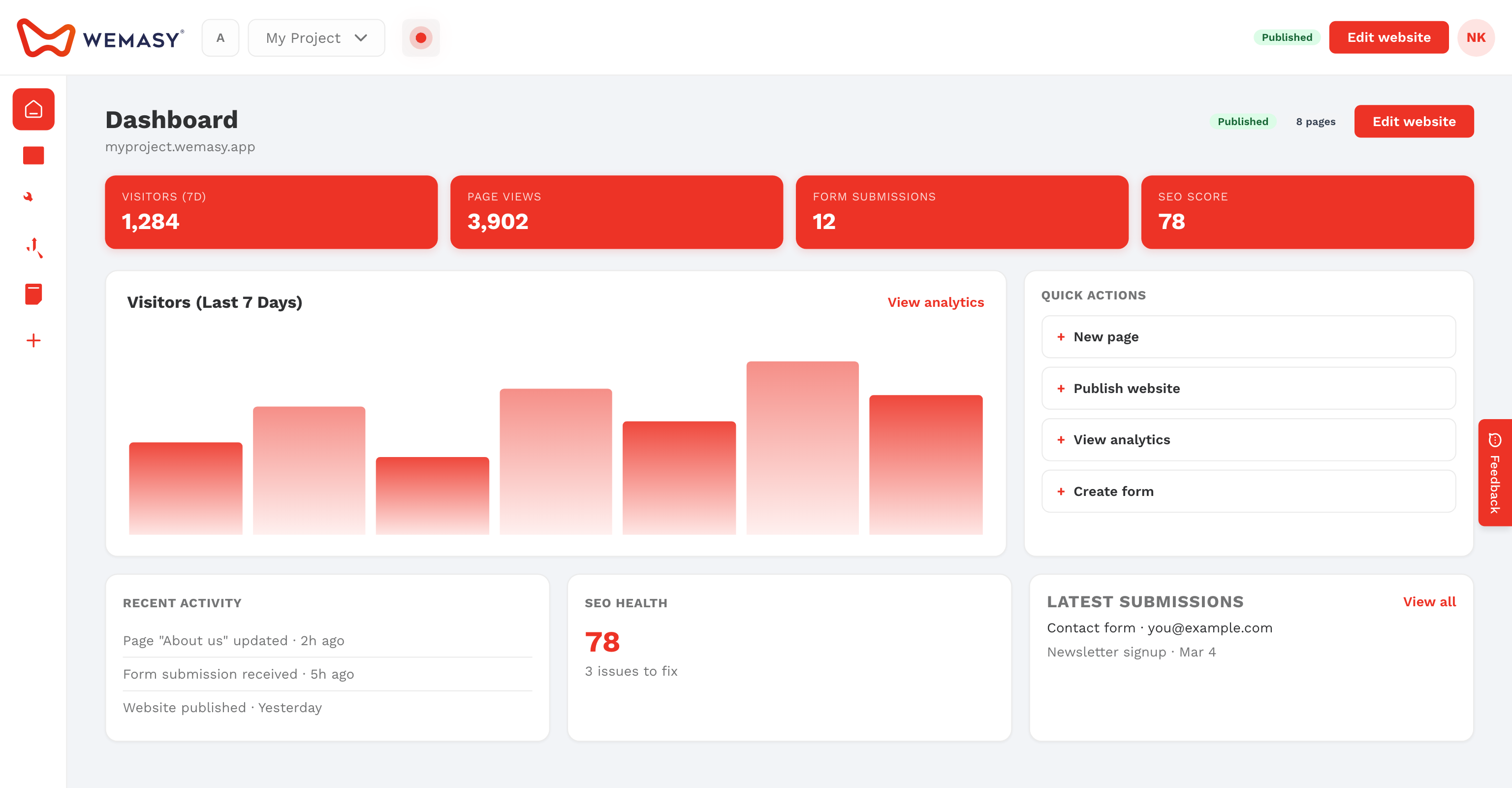Click View all submissions link

click(1429, 602)
